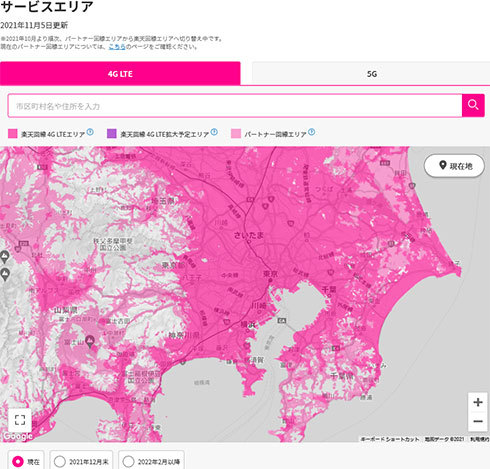The image size is (490, 469).
Task: Click the Google logo on map
Action: 18,436
